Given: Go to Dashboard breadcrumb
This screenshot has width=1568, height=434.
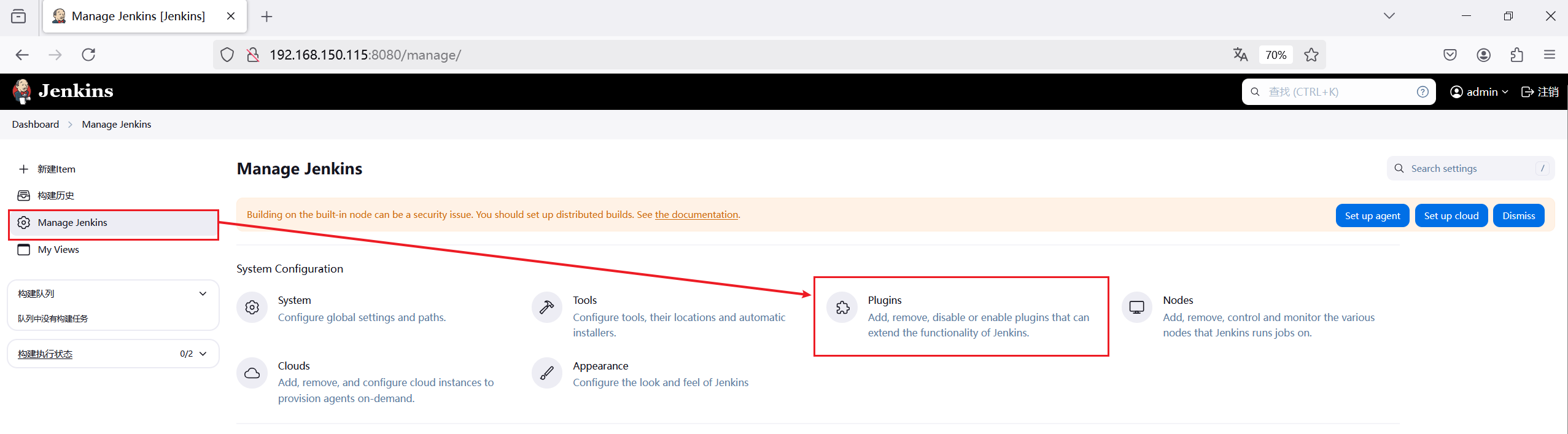Looking at the screenshot, I should [x=36, y=124].
